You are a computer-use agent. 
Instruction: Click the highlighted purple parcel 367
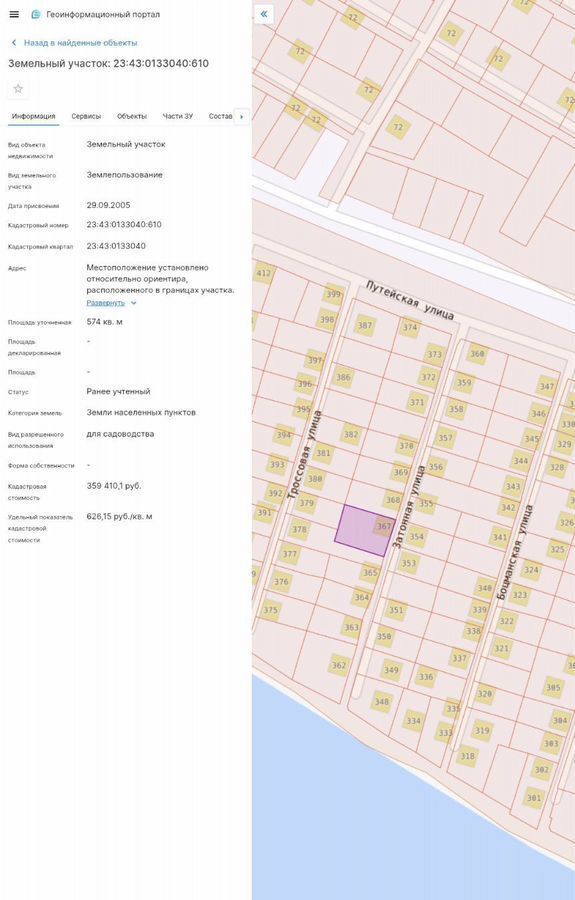362,531
